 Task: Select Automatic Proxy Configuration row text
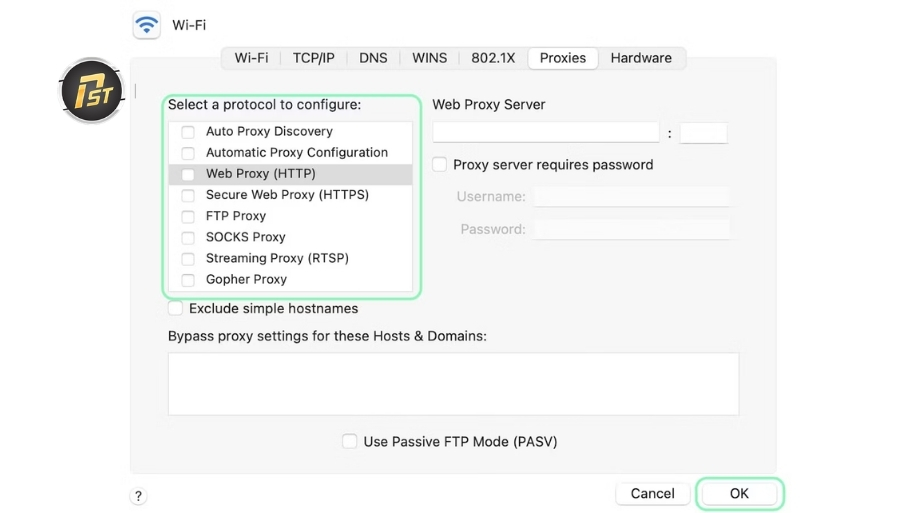[297, 152]
